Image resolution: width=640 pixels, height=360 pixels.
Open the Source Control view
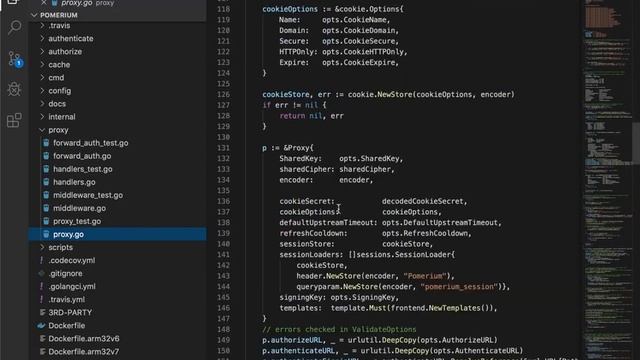15,59
